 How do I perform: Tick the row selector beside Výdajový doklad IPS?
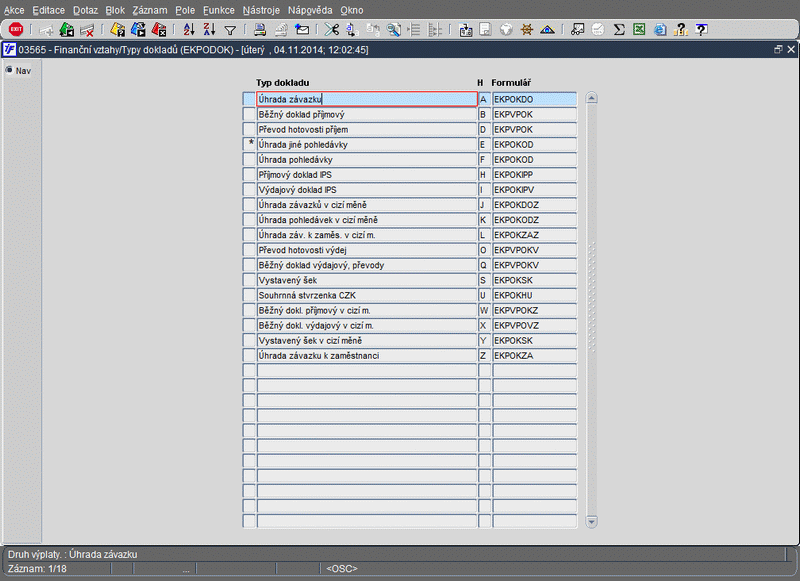[249, 190]
